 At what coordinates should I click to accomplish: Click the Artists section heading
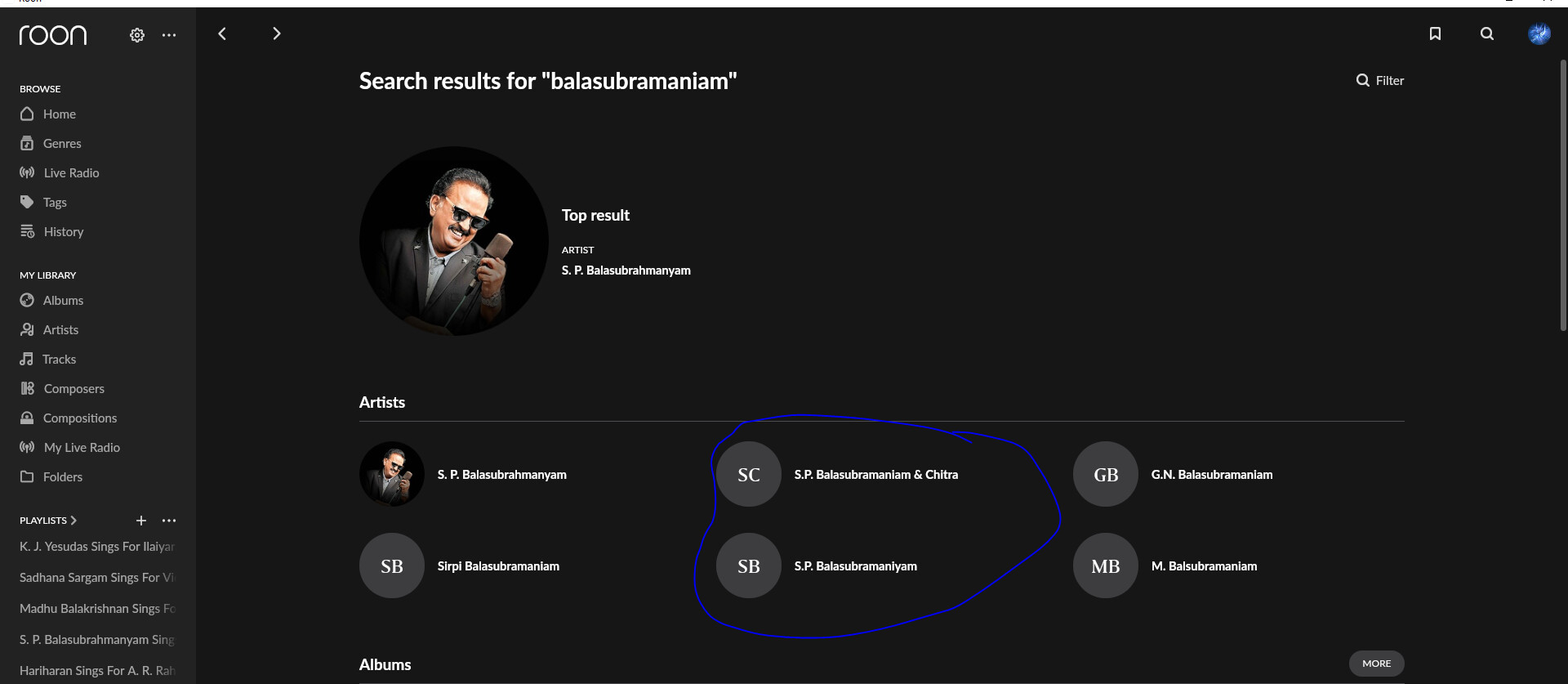382,402
